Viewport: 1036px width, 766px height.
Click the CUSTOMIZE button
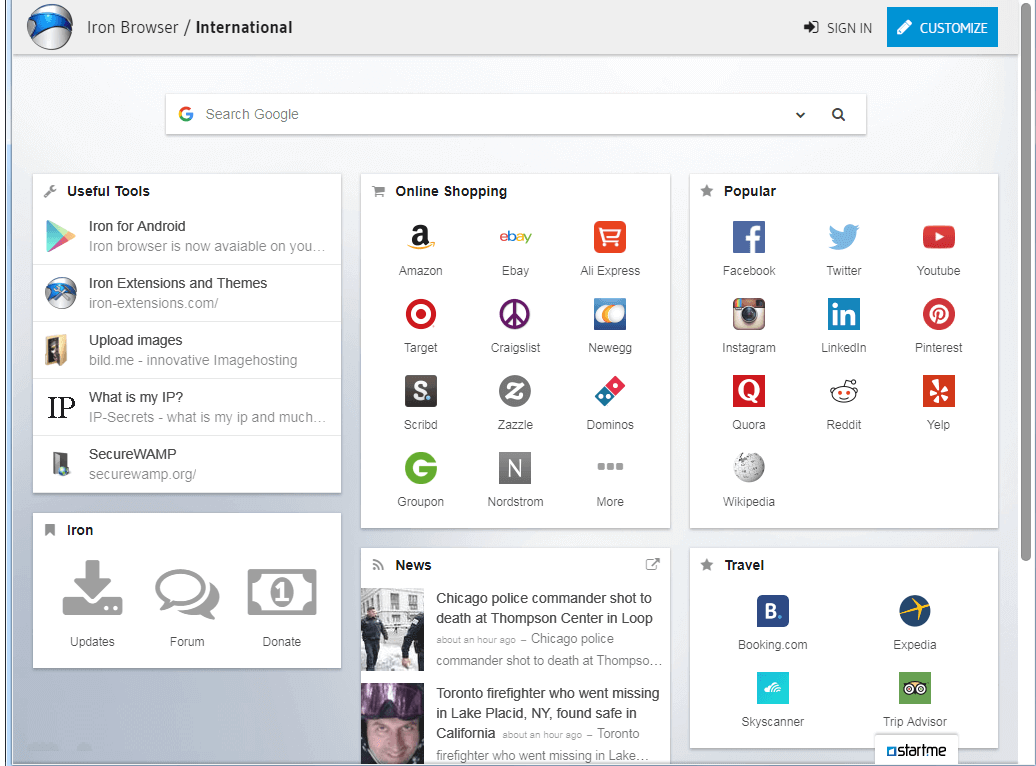[942, 27]
